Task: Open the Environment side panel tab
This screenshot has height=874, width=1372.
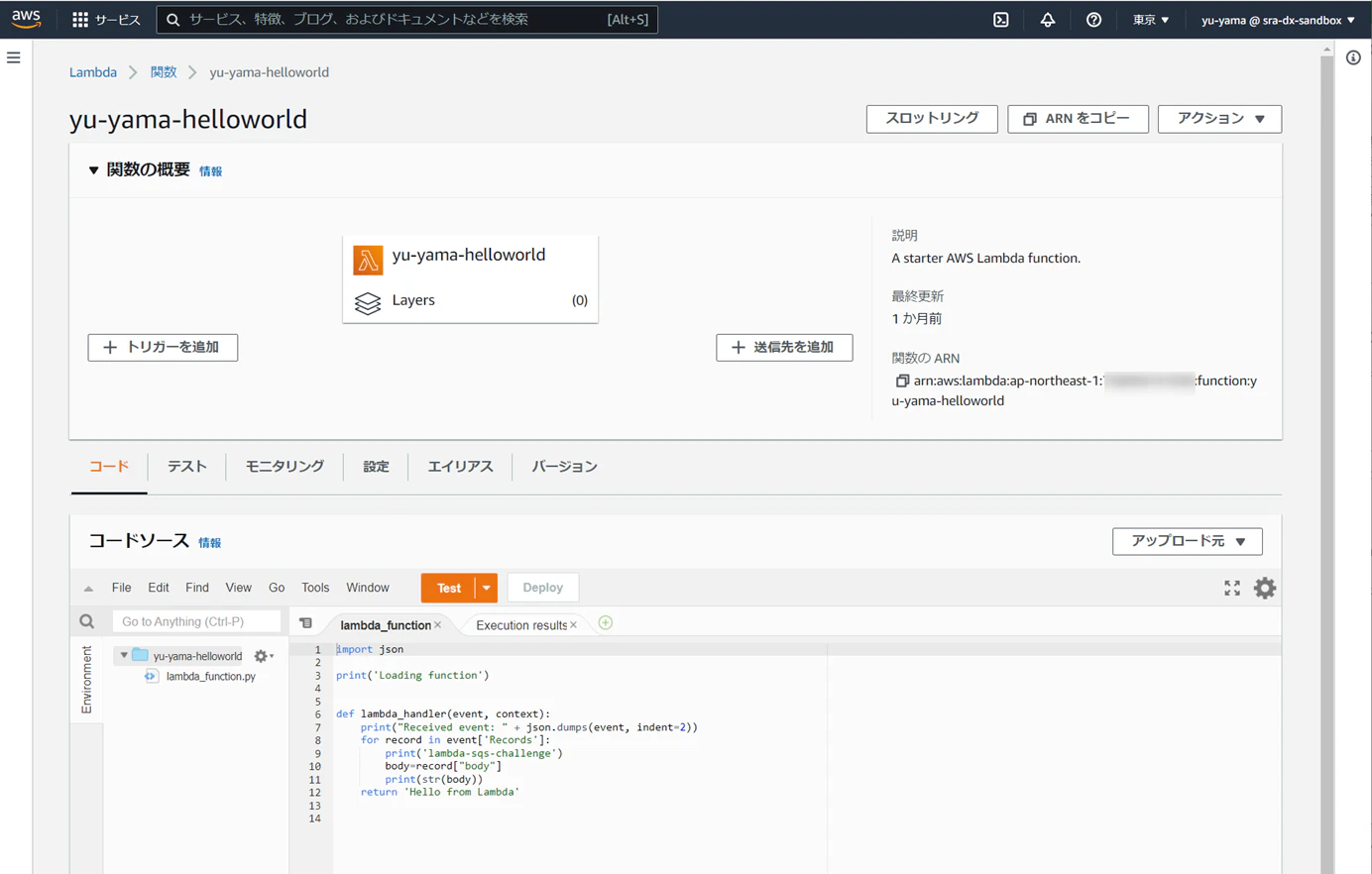Action: [x=87, y=680]
